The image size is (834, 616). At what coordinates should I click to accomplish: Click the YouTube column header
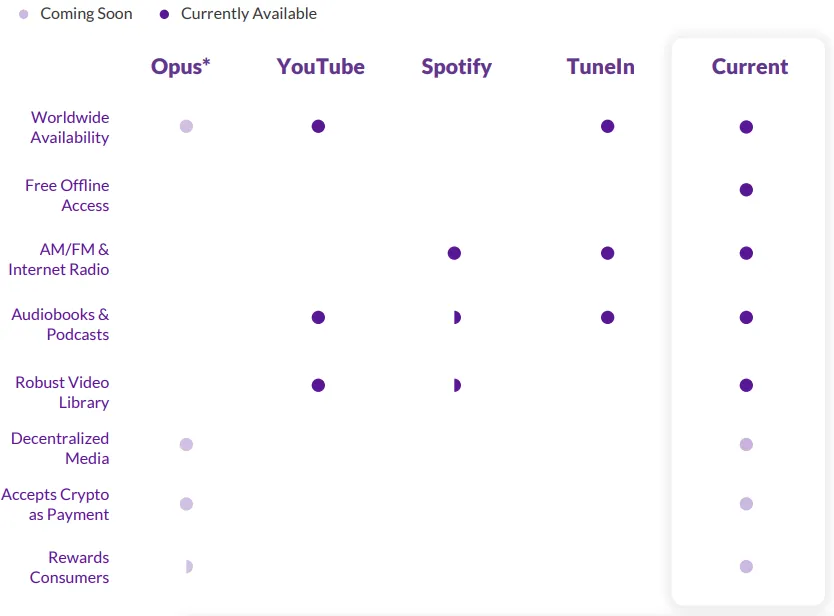coord(321,66)
